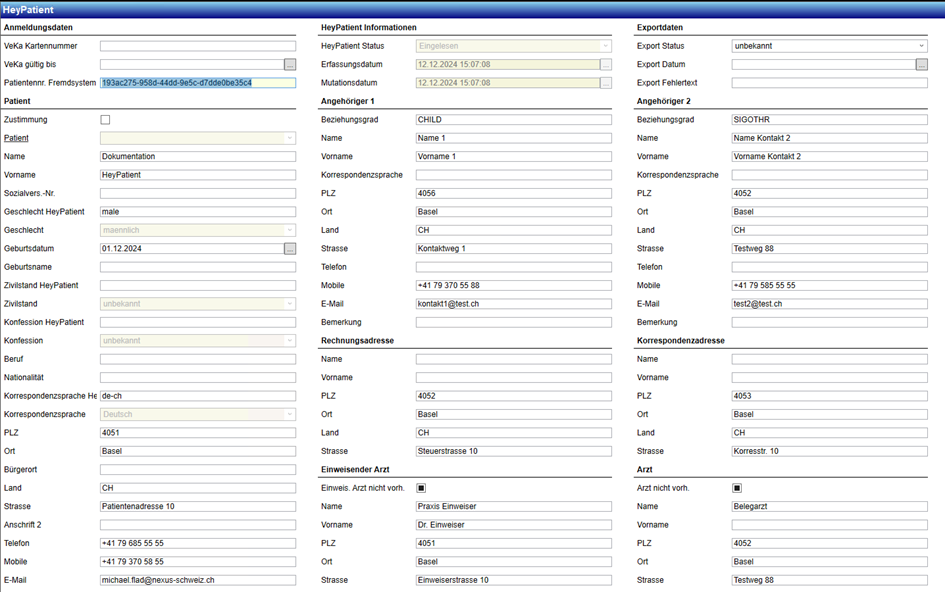Viewport: 945px width, 592px height.
Task: Open Export Datum ellipsis picker
Action: (922, 64)
